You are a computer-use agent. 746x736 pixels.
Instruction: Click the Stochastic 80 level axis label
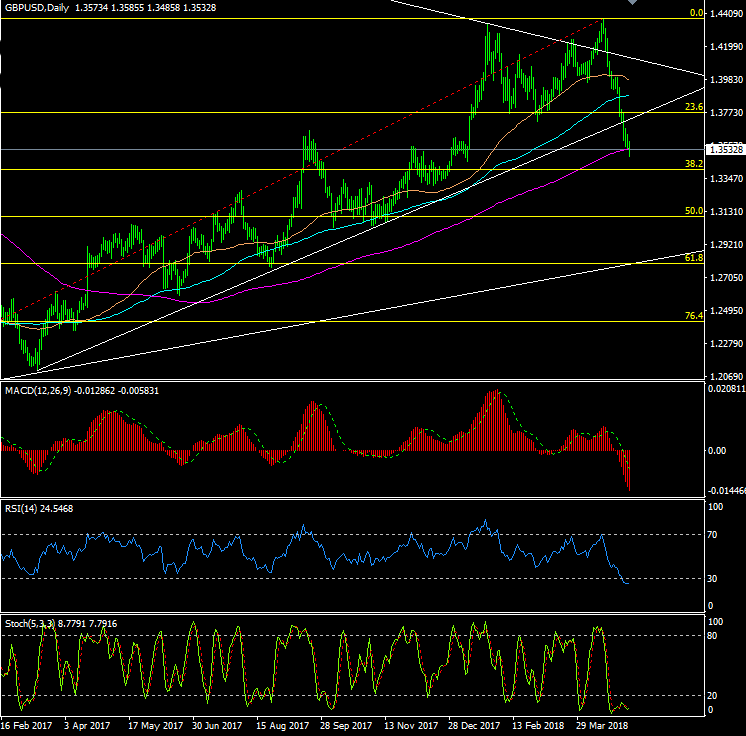pyautogui.click(x=714, y=635)
